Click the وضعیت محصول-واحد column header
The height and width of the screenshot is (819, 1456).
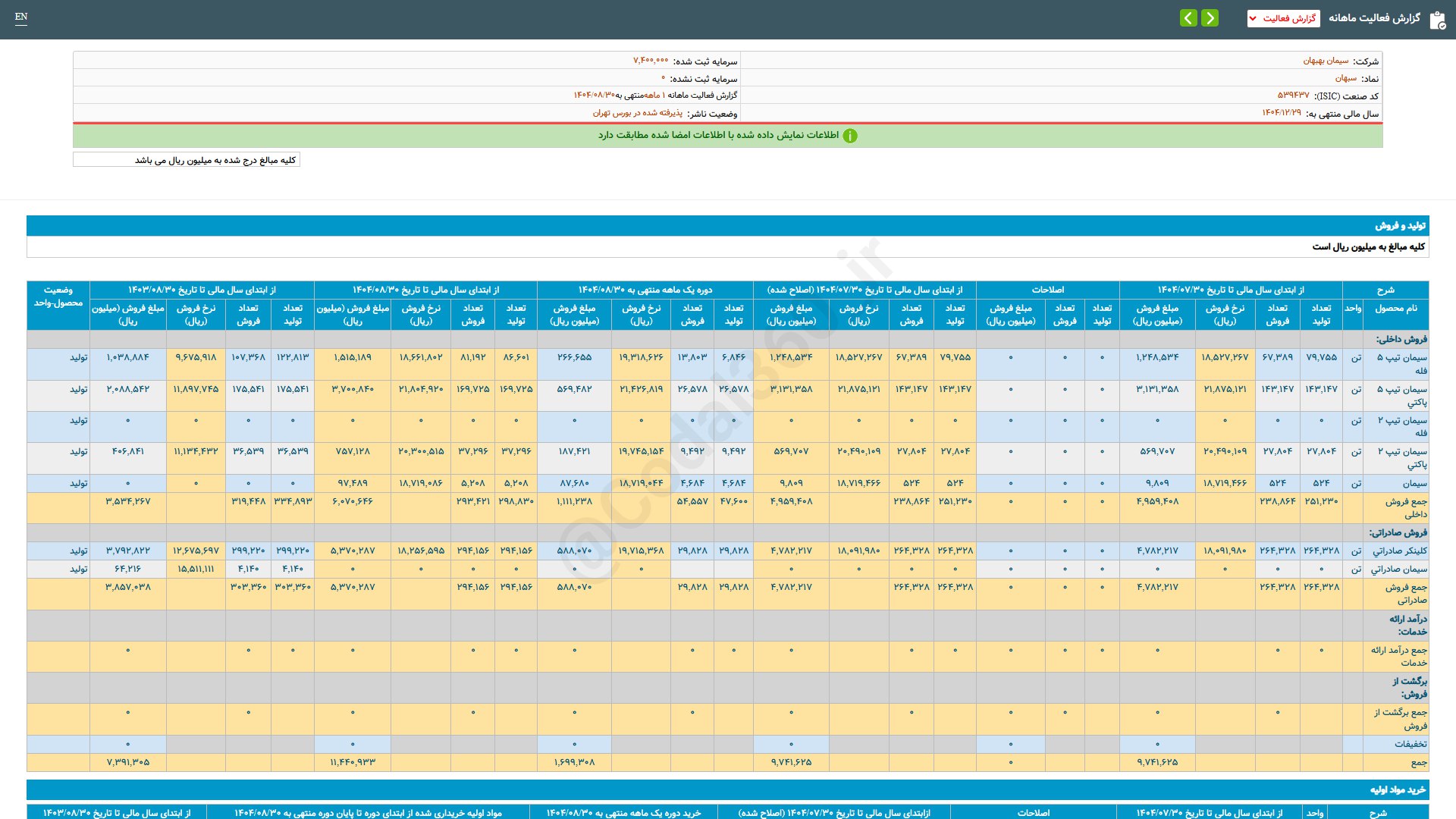58,297
